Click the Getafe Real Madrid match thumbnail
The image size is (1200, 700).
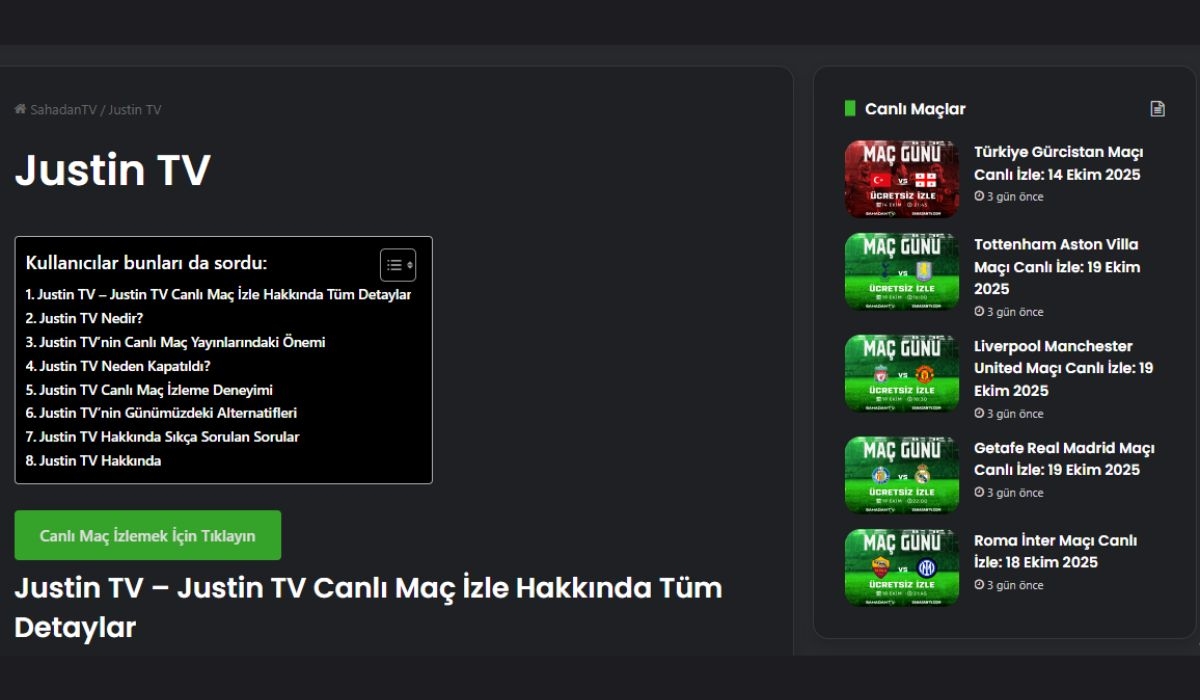pos(901,474)
